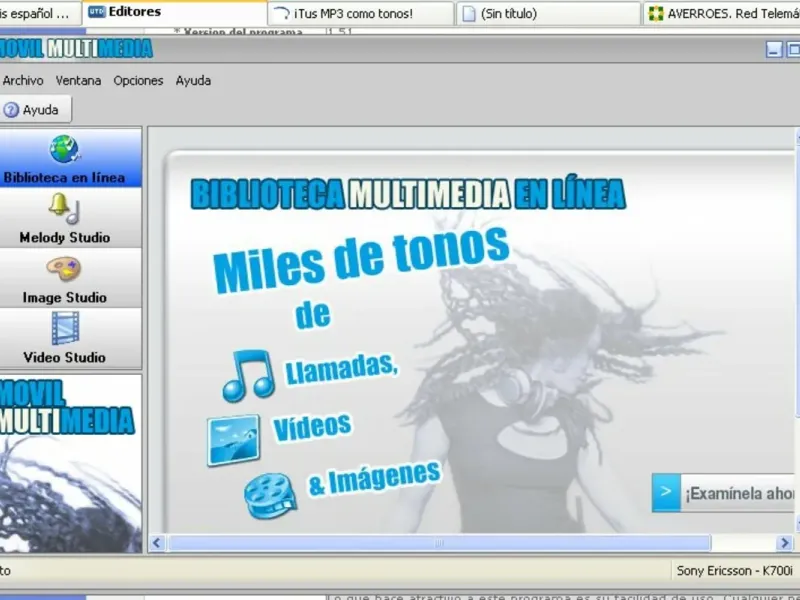Switch to the español browser tab
The height and width of the screenshot is (600, 800).
pos(40,14)
